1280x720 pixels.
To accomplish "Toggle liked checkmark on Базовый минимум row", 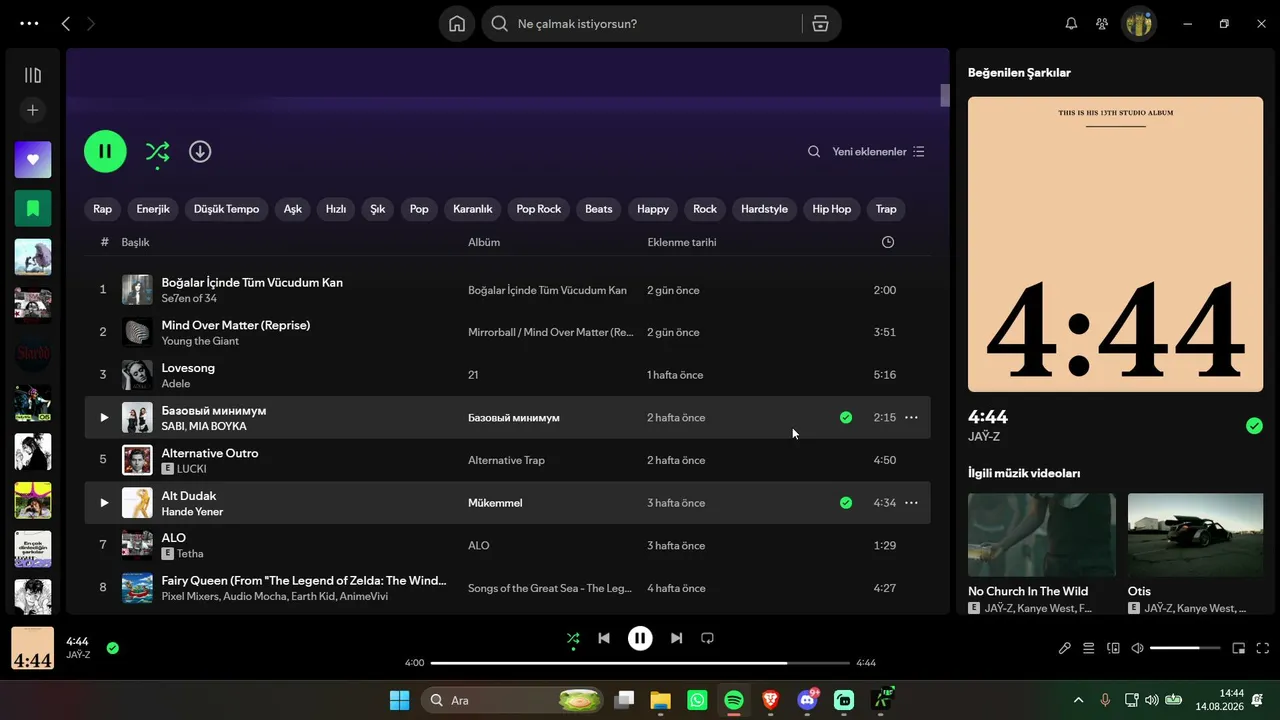I will tap(846, 418).
